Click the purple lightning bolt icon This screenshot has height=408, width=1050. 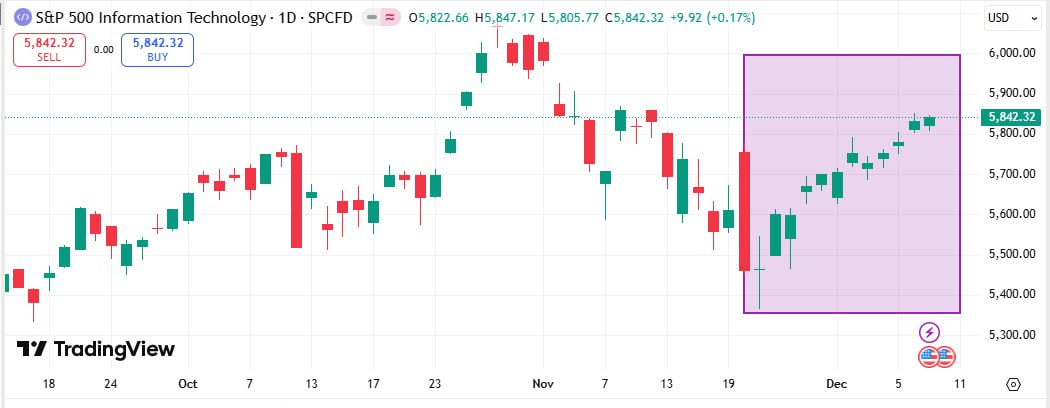[x=929, y=332]
